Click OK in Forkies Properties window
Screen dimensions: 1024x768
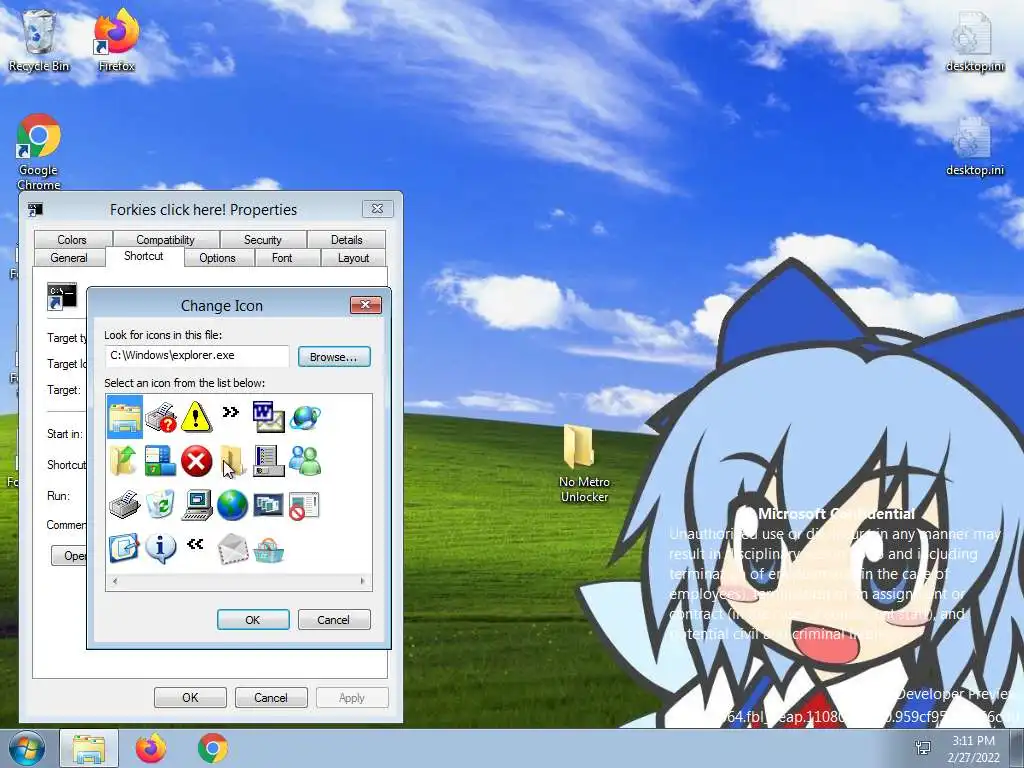(190, 697)
